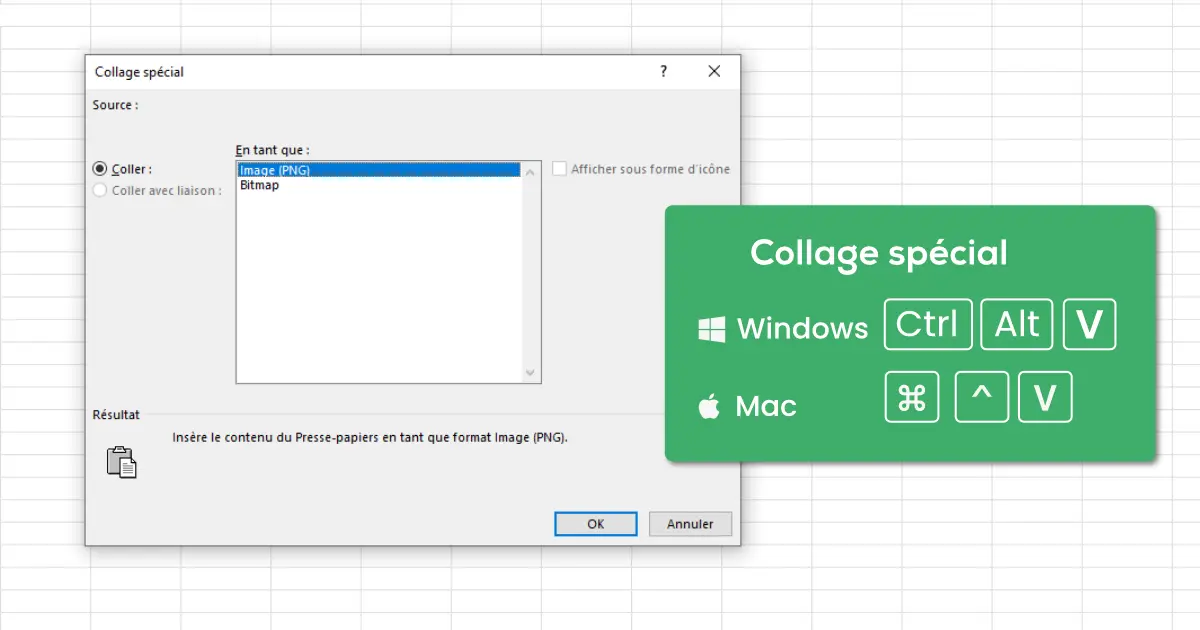Click the list's scroll down arrow
Image resolution: width=1200 pixels, height=630 pixels.
pyautogui.click(x=531, y=372)
